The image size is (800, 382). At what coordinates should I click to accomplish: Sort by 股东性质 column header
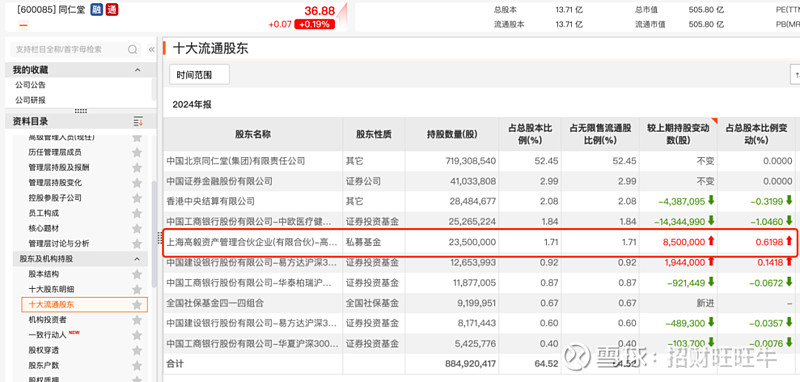pyautogui.click(x=374, y=134)
